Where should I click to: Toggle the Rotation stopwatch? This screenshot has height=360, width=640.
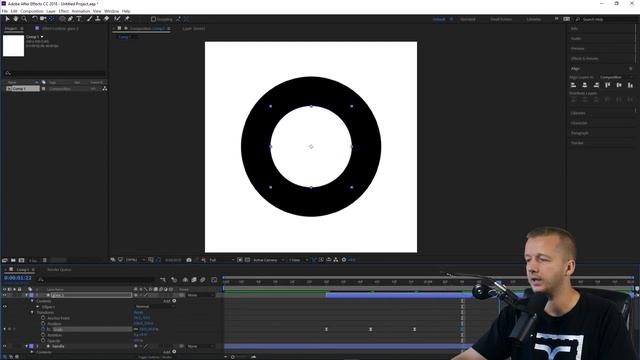[43, 335]
